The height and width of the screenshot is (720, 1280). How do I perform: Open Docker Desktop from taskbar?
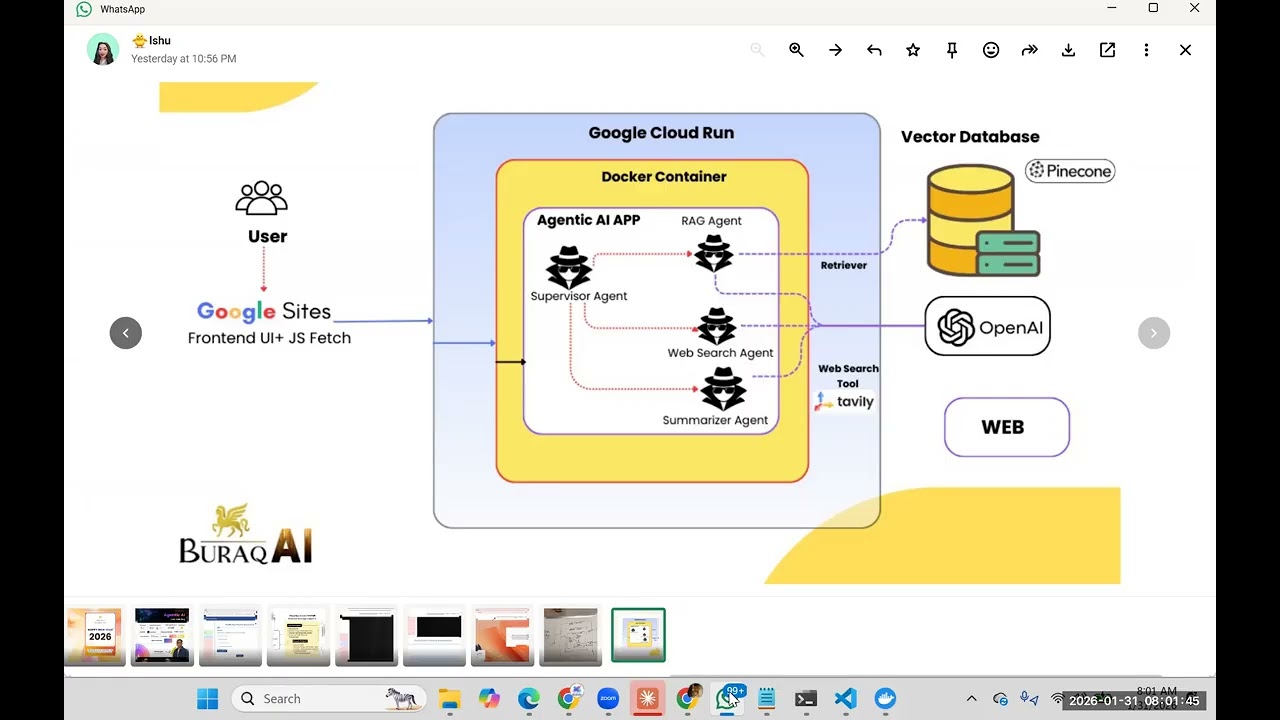click(885, 698)
